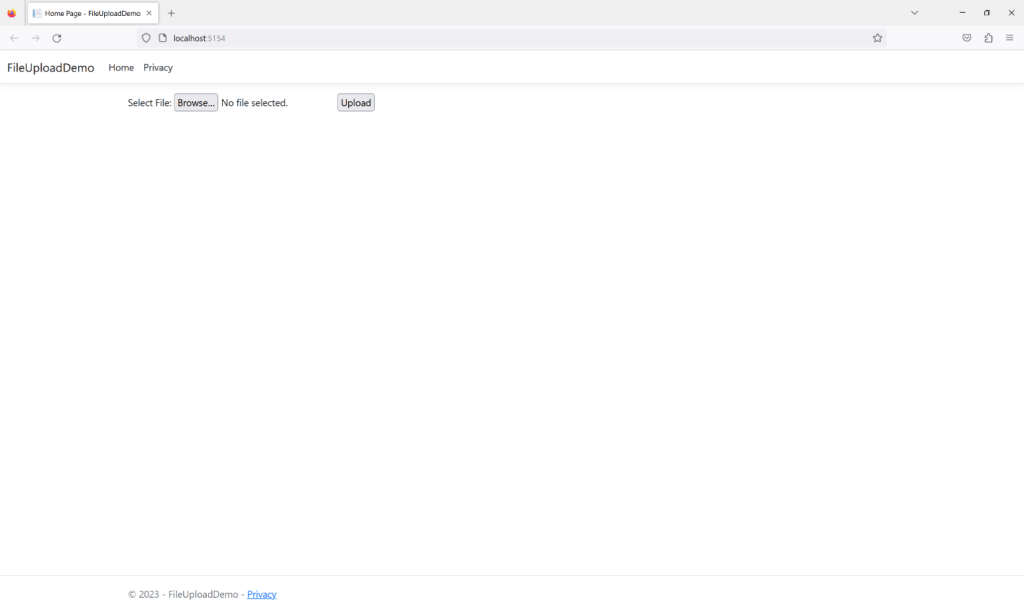Click the Browse file picker button

coord(195,102)
